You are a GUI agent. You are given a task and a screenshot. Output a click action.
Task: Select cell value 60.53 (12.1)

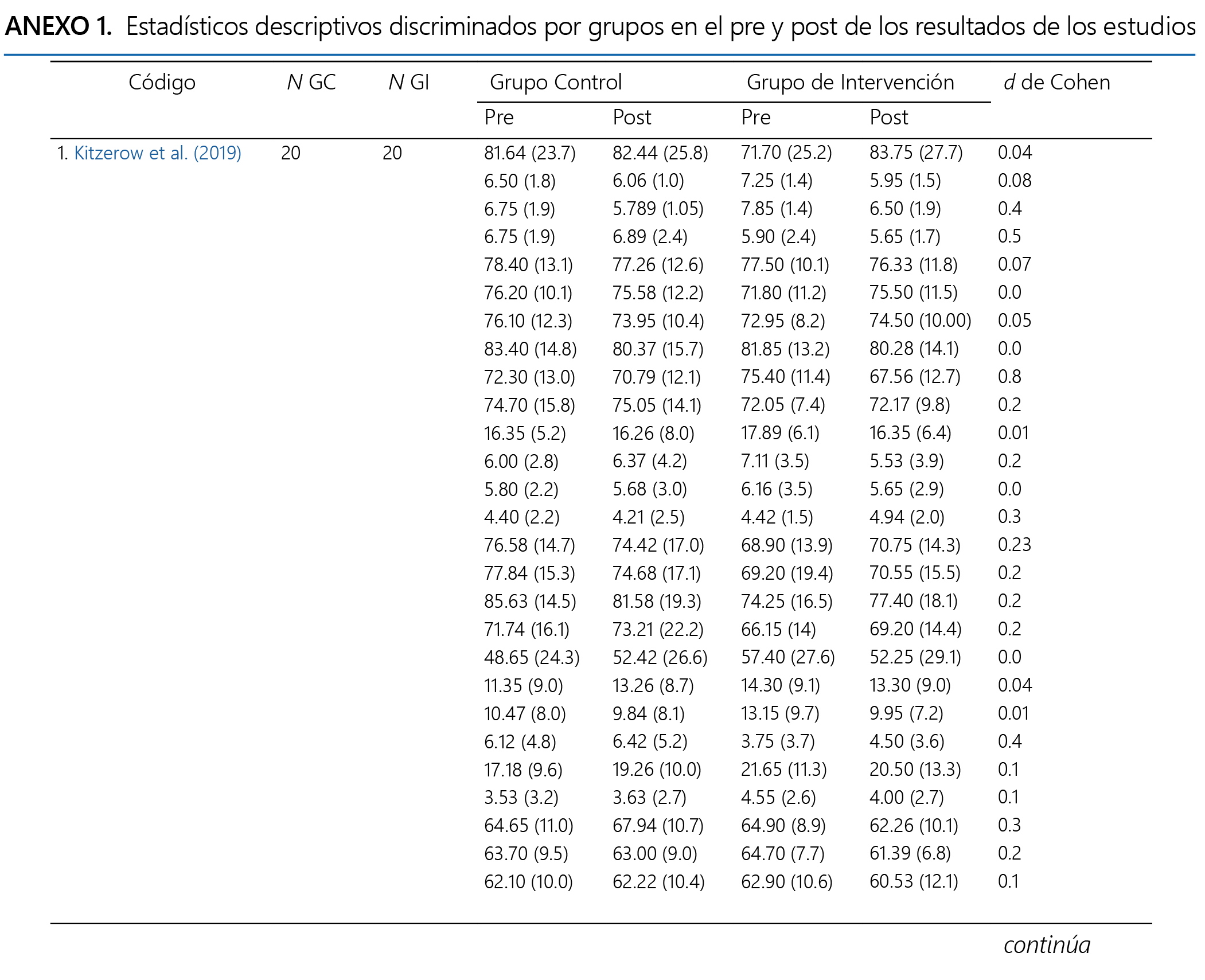914,883
